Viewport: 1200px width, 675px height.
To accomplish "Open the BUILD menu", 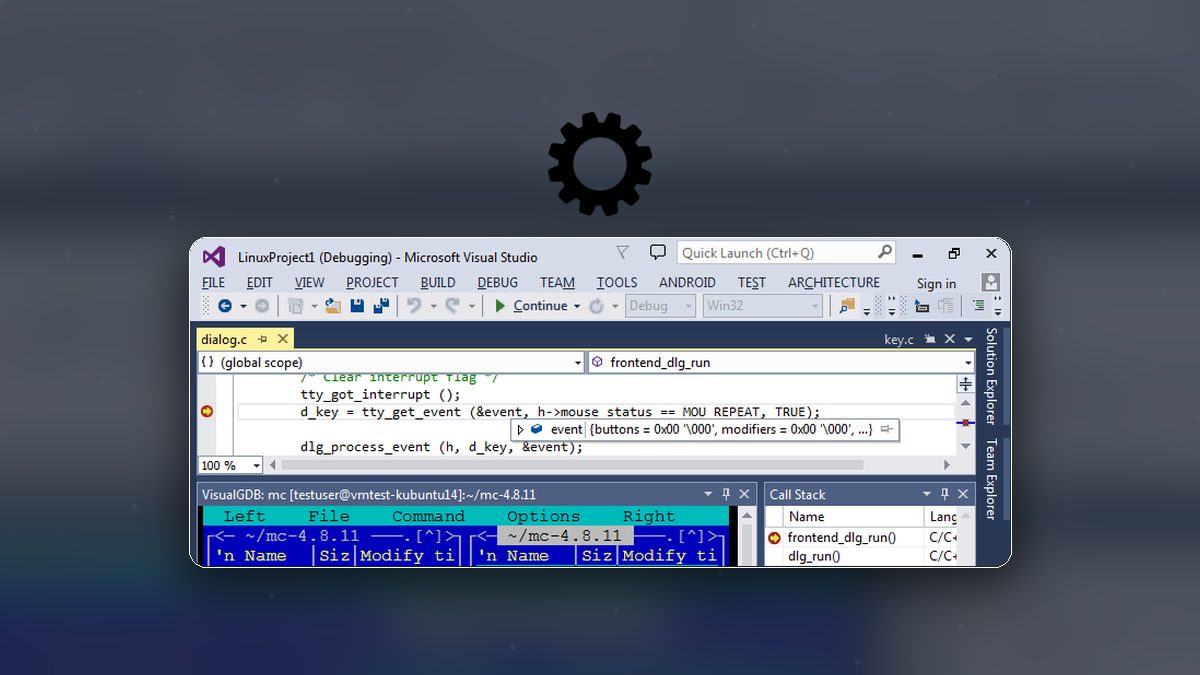I will [438, 283].
